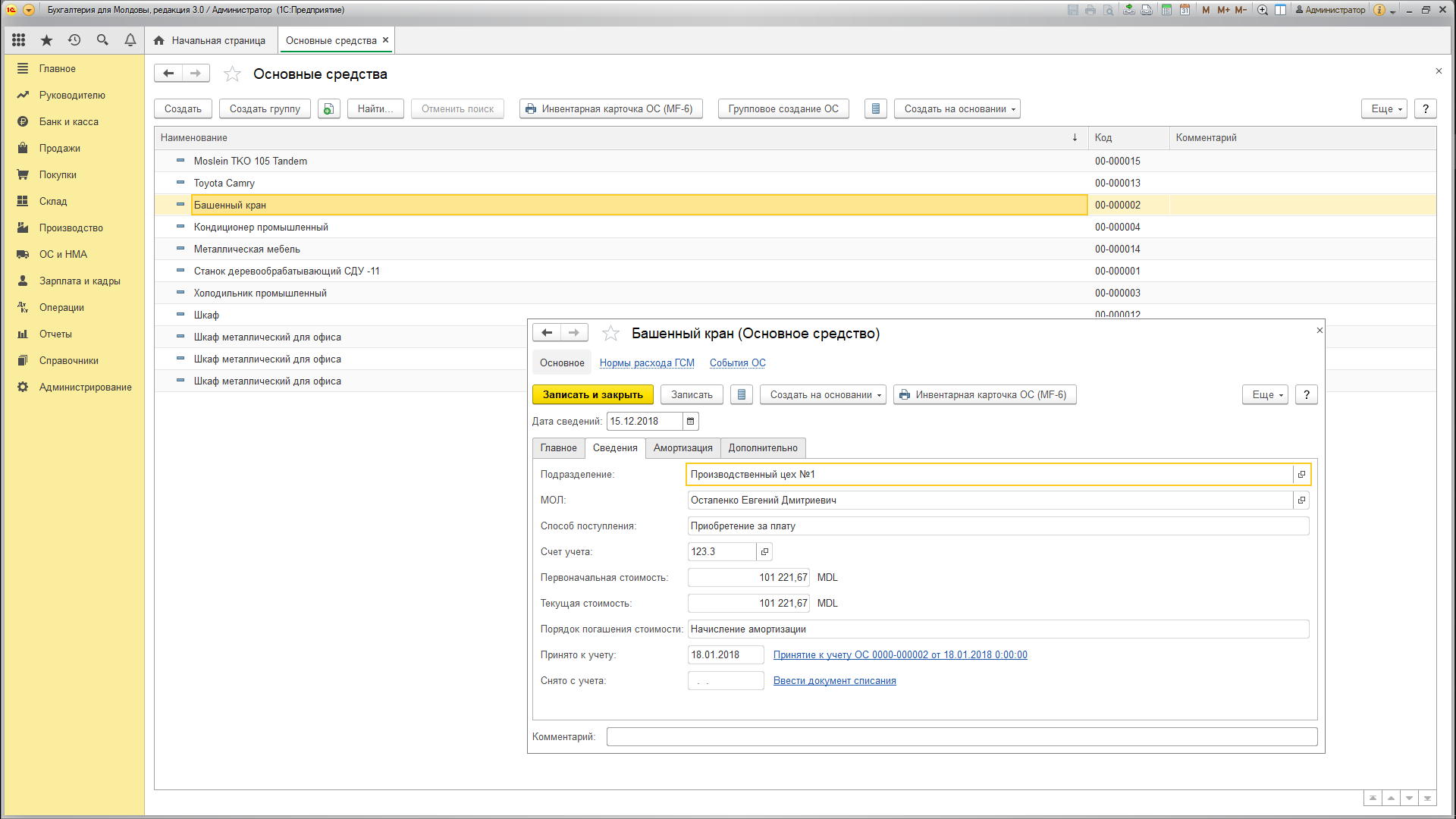Expand Создать на основании dropdown in list toolbar
1456x819 pixels.
[957, 109]
